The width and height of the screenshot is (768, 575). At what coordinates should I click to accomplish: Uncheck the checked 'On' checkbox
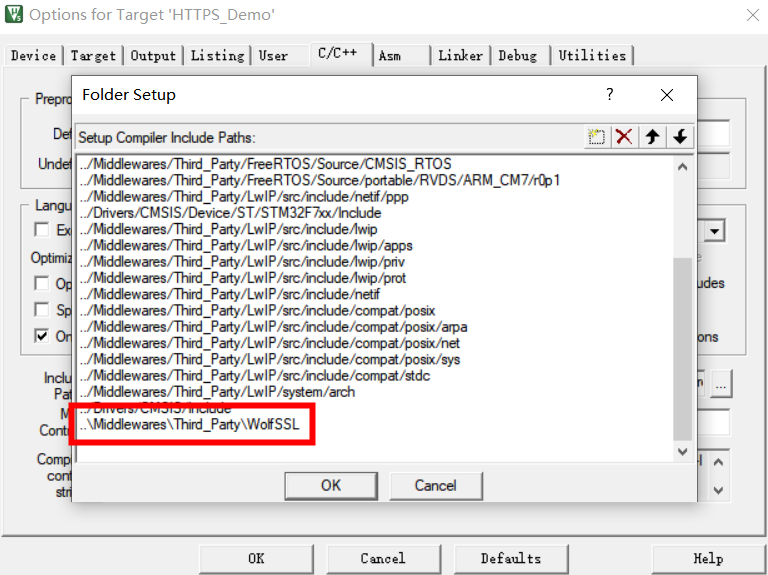point(42,336)
